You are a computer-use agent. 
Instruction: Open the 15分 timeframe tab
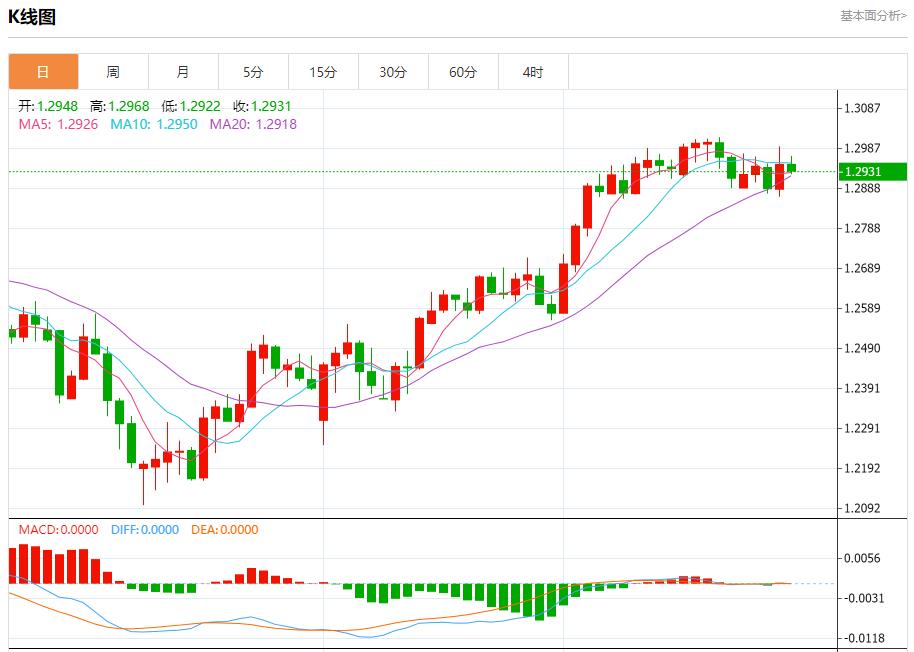pos(323,72)
